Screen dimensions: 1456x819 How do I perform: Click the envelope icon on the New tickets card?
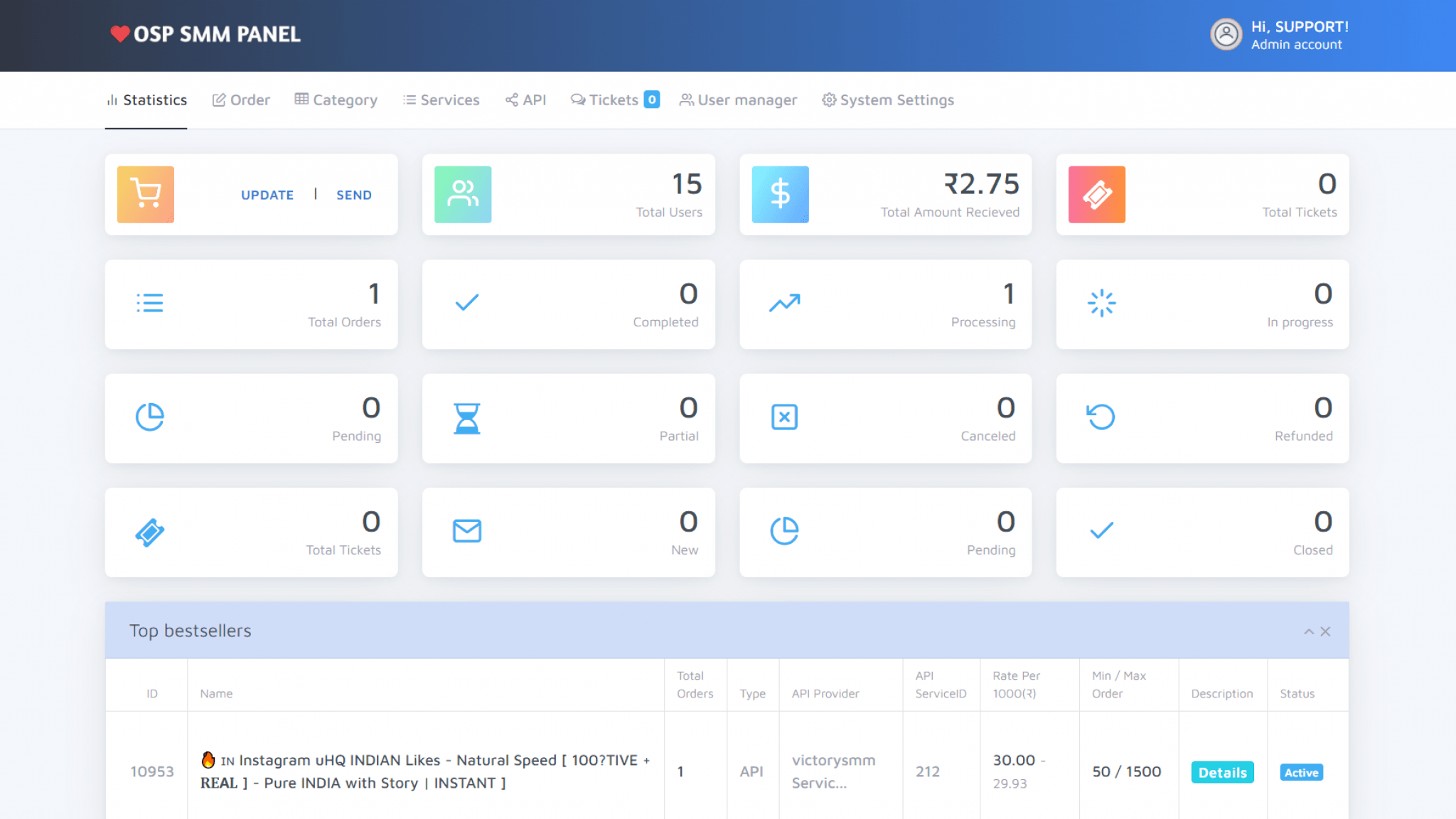(x=466, y=530)
